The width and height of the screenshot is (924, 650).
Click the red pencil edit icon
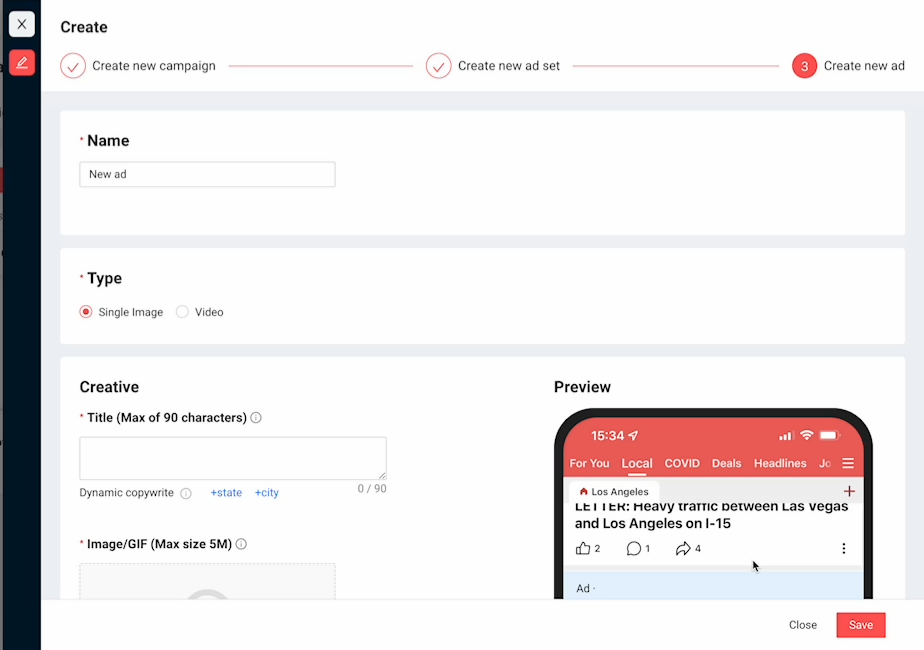coord(22,62)
